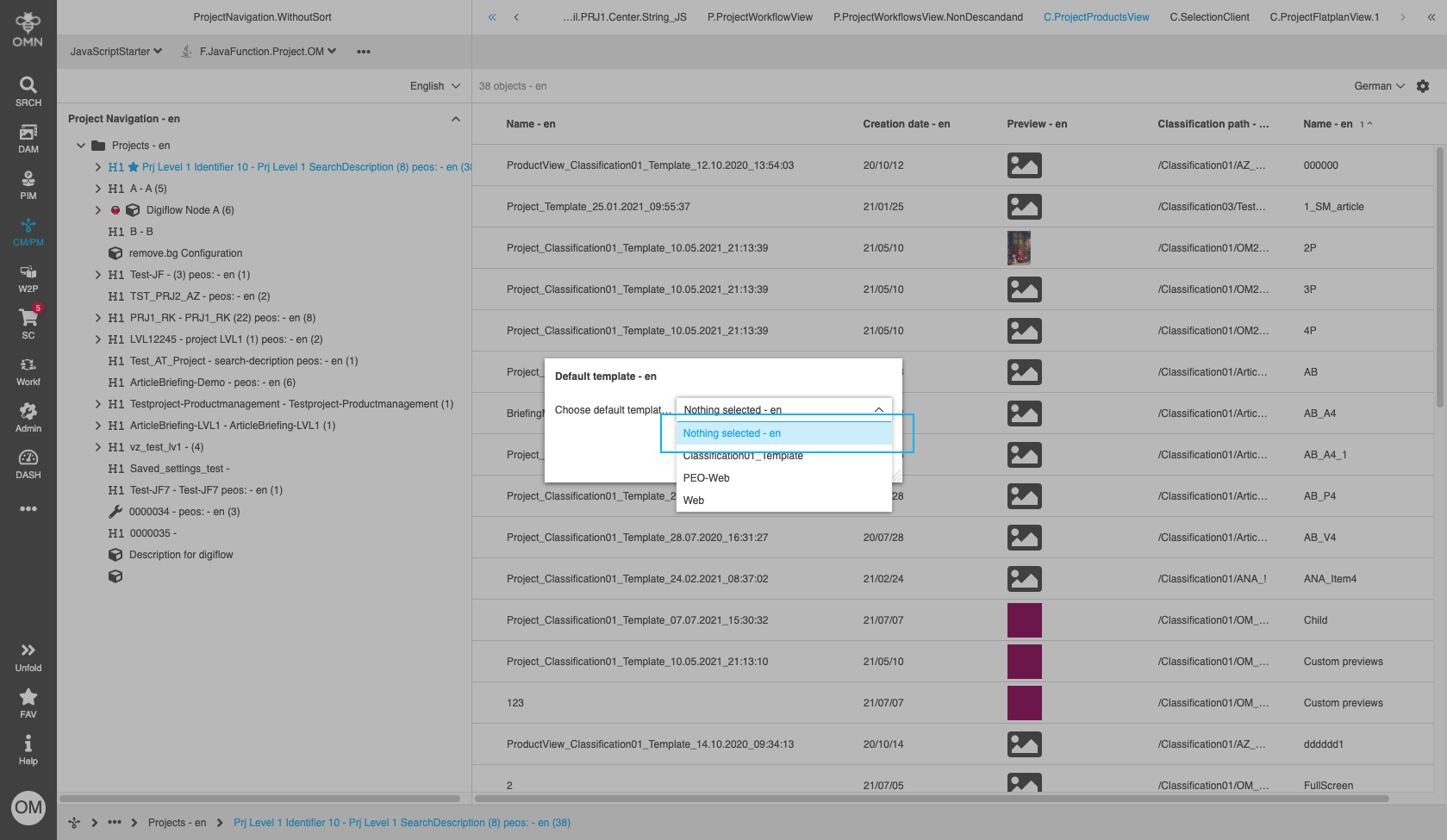Open the JavaScriptStarter dropdown
The image size is (1447, 840).
115,52
